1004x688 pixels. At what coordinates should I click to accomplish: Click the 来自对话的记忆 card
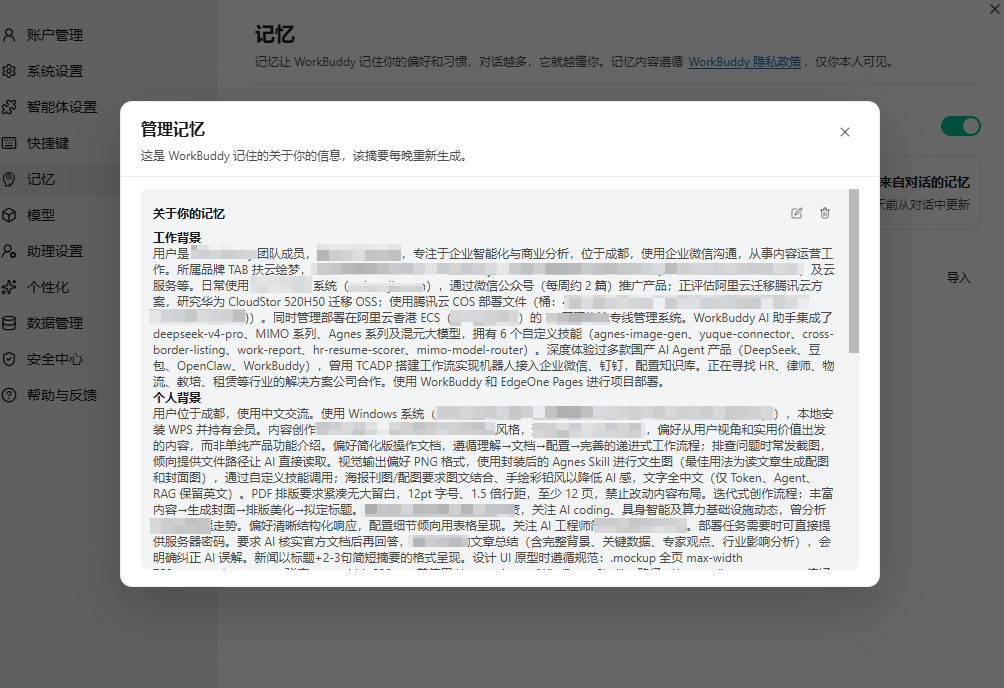930,193
